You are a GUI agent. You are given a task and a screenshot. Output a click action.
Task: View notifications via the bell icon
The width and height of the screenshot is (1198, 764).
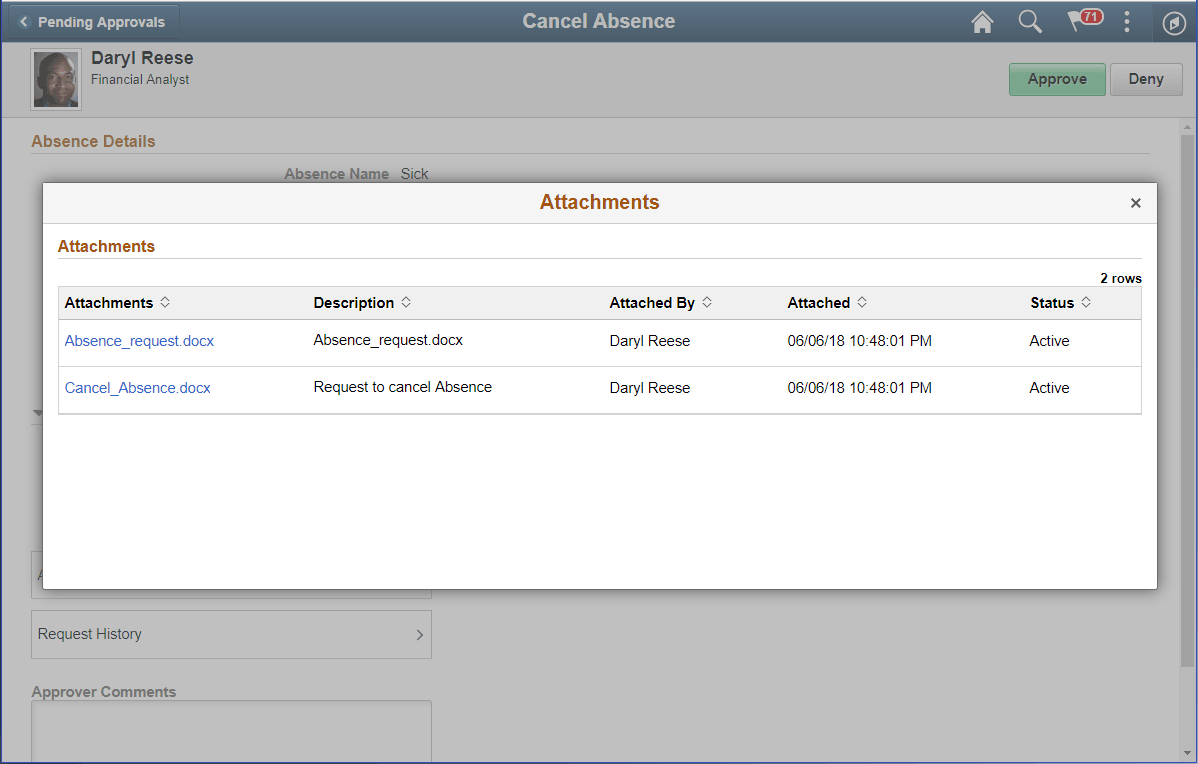coord(1080,21)
